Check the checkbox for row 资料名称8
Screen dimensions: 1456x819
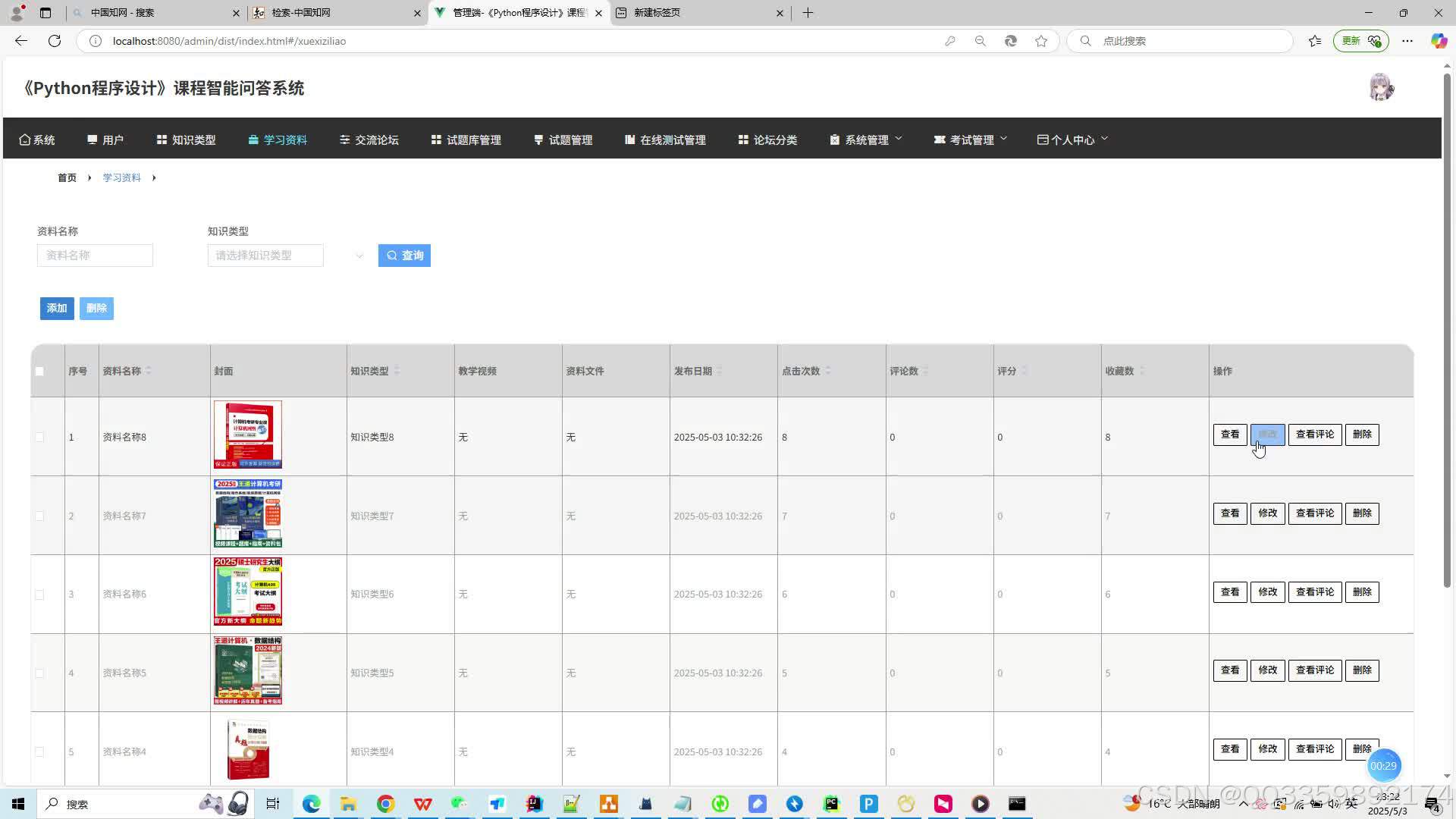pos(39,438)
